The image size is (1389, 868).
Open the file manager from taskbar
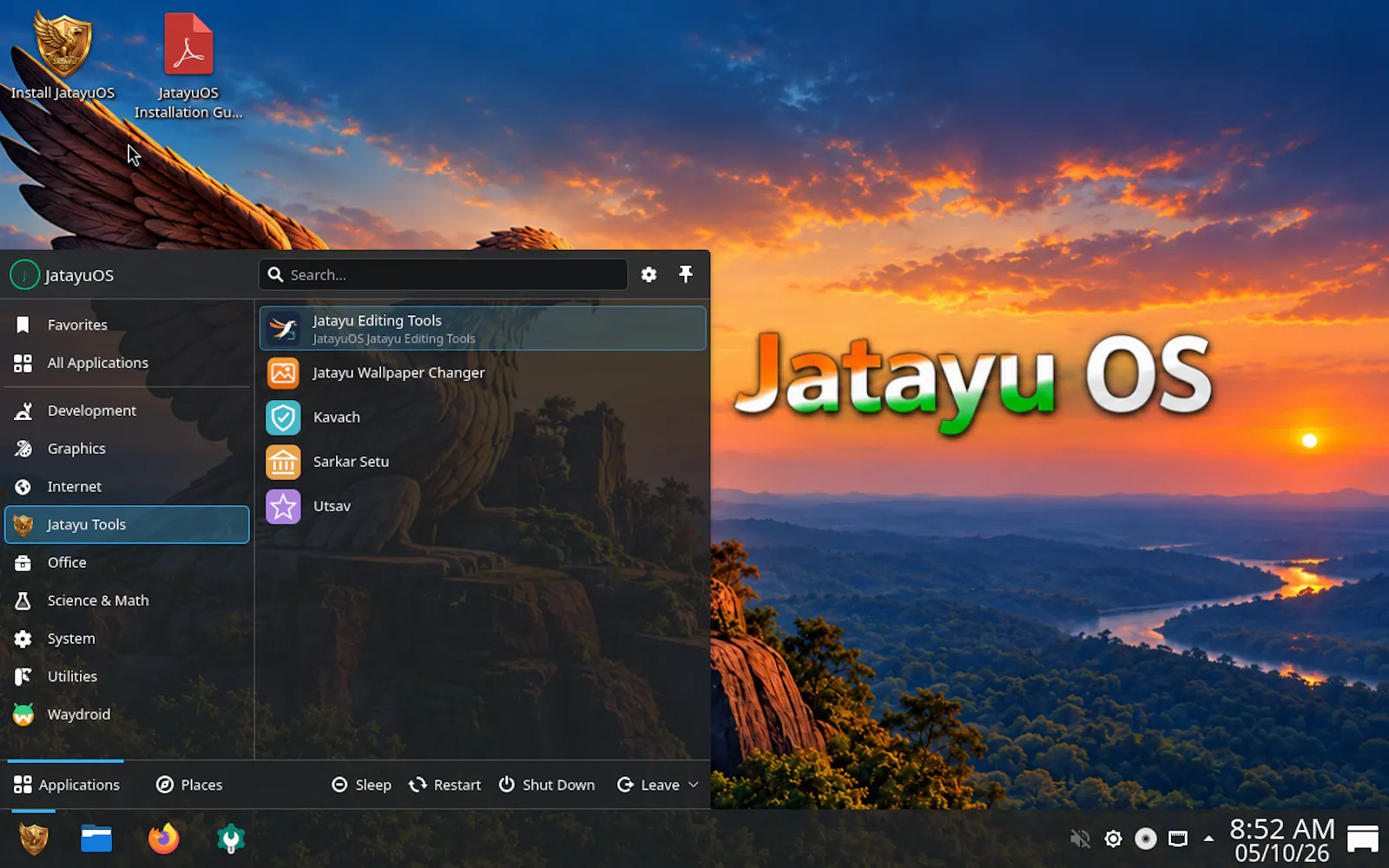pyautogui.click(x=96, y=838)
